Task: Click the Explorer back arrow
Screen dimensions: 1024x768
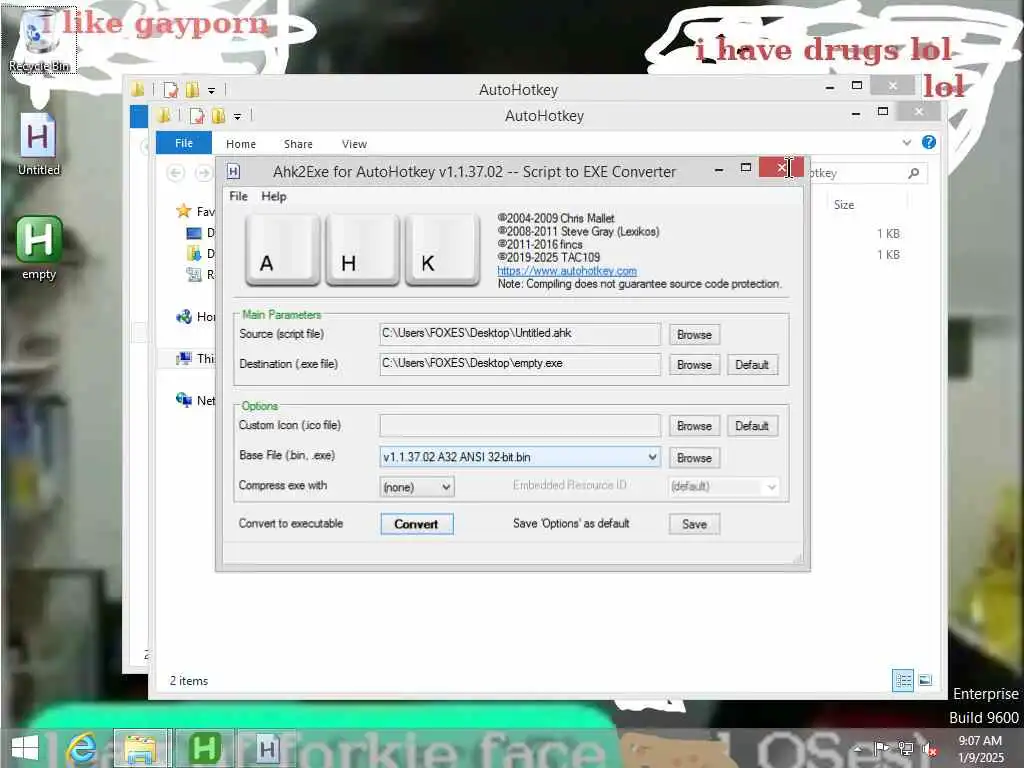Action: coord(175,173)
